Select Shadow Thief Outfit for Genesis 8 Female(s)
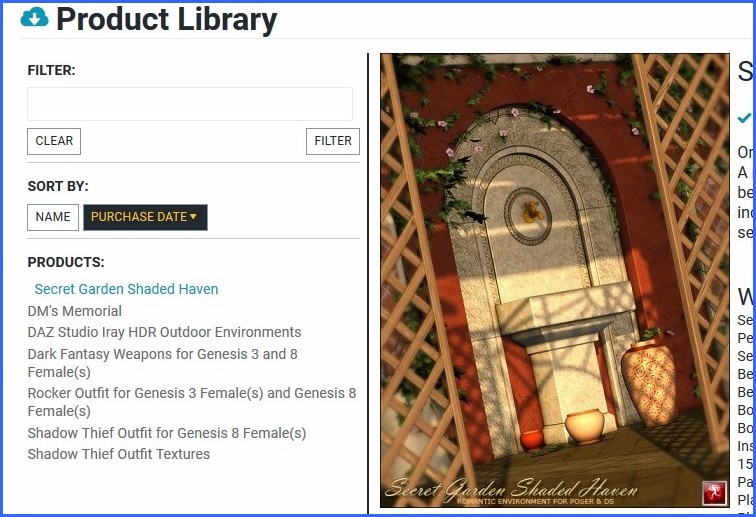 coord(167,433)
